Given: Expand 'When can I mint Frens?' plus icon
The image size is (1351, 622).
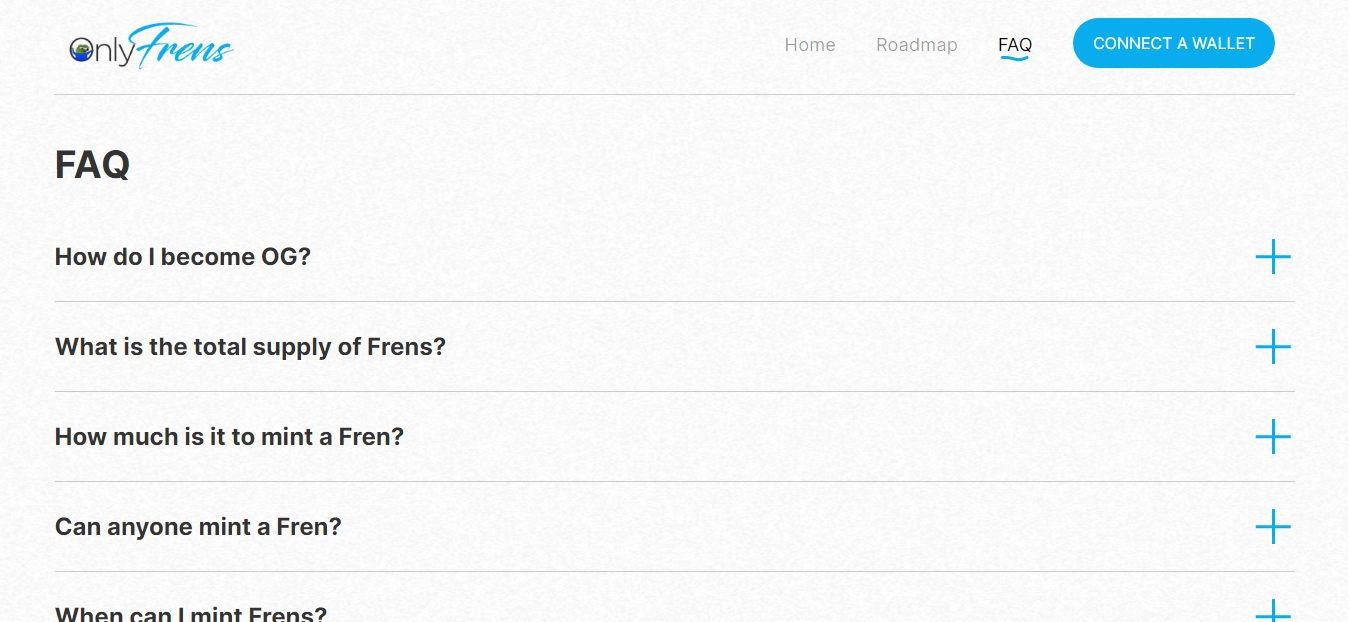Looking at the screenshot, I should click(1273, 611).
